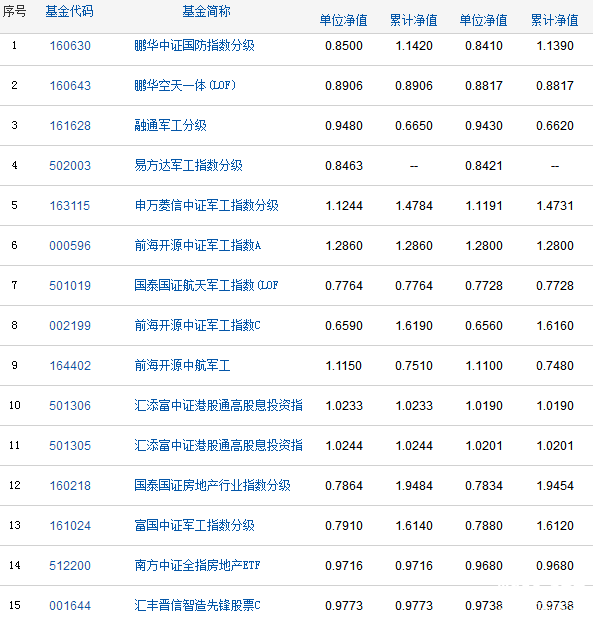
Task: Open fund 鹏华空天一体(LOF)
Action: coord(185,86)
